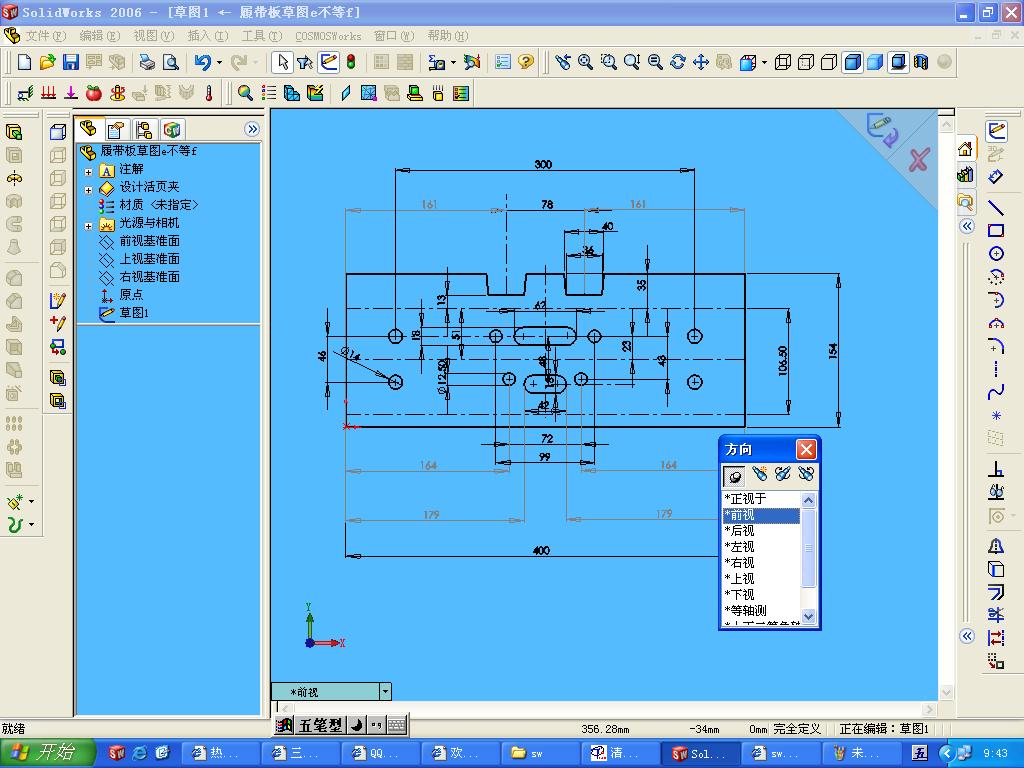Select the Point sketch tool
The image size is (1024, 768).
pos(995,415)
